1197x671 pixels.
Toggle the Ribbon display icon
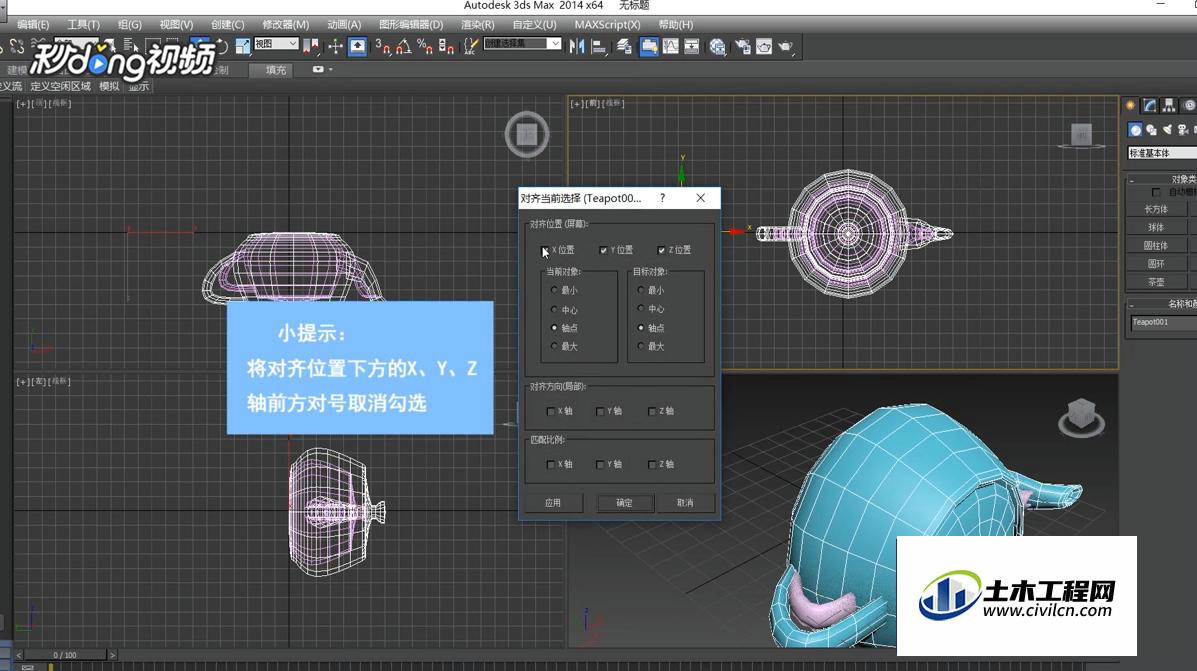pyautogui.click(x=649, y=47)
